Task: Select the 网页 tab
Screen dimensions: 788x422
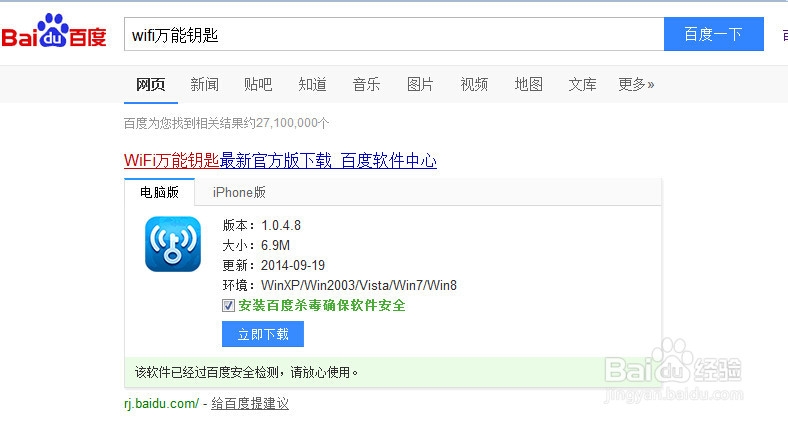Action: pos(150,84)
